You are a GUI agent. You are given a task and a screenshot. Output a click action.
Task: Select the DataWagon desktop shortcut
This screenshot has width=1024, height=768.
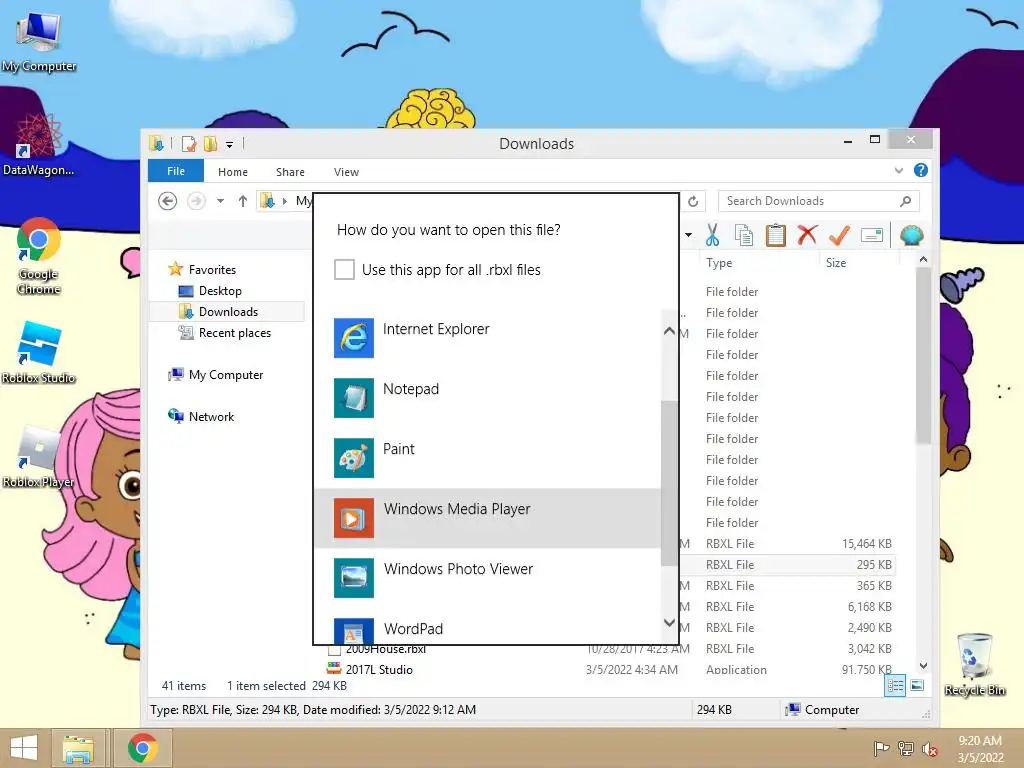click(39, 145)
